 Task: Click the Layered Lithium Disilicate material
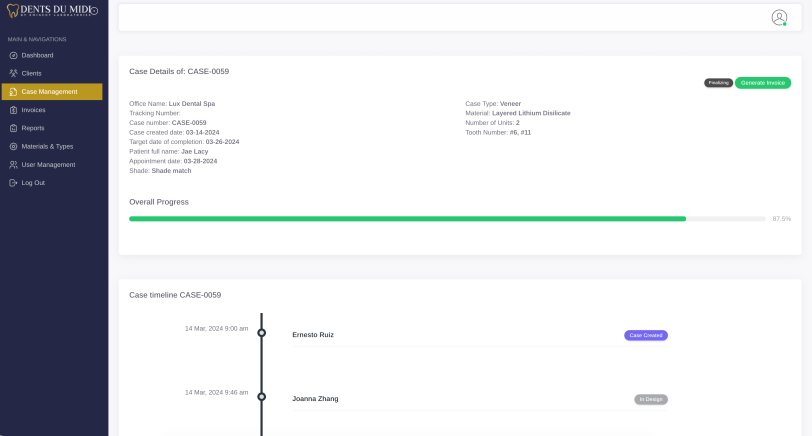531,113
